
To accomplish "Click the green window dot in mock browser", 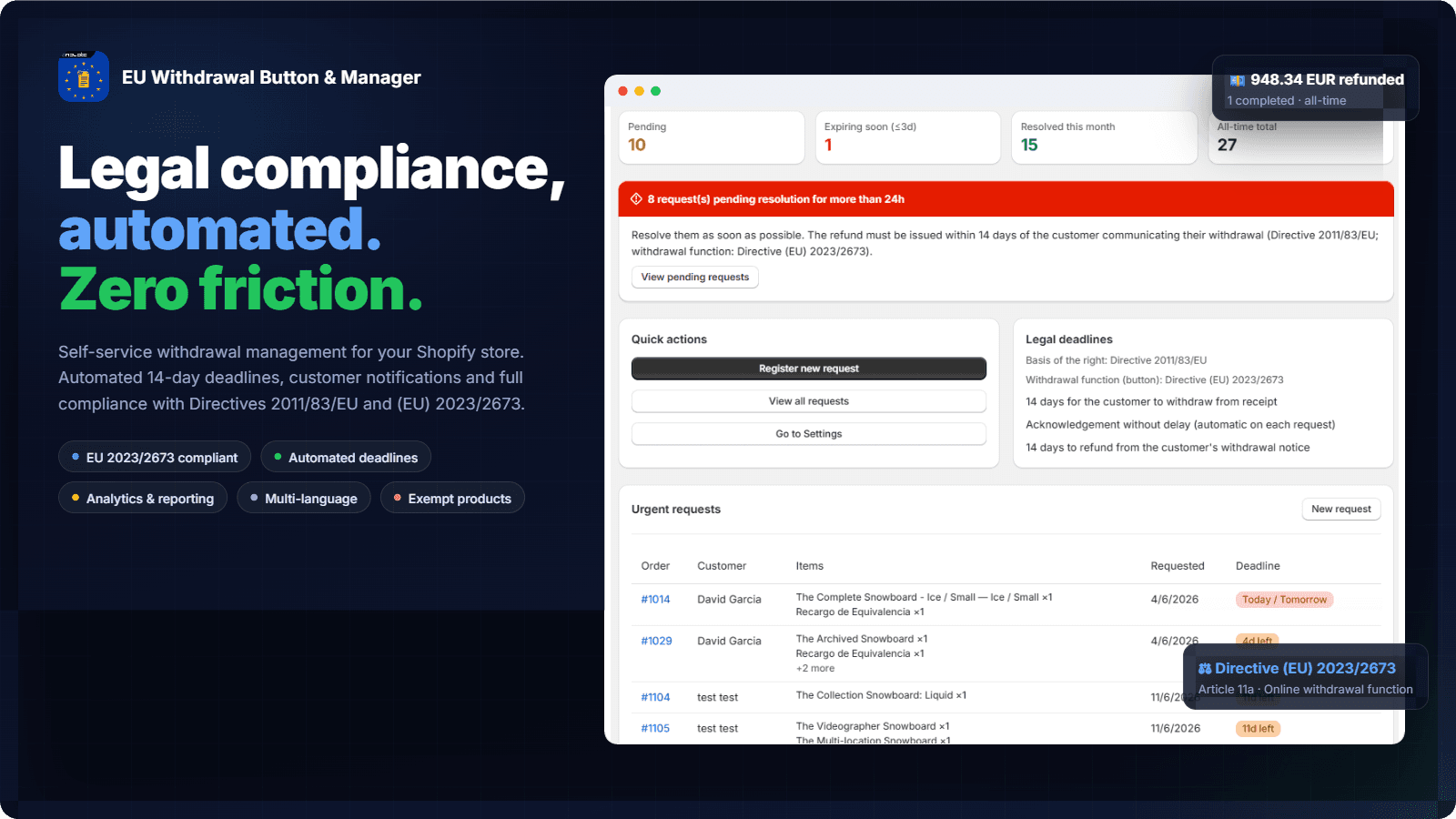I will (655, 91).
